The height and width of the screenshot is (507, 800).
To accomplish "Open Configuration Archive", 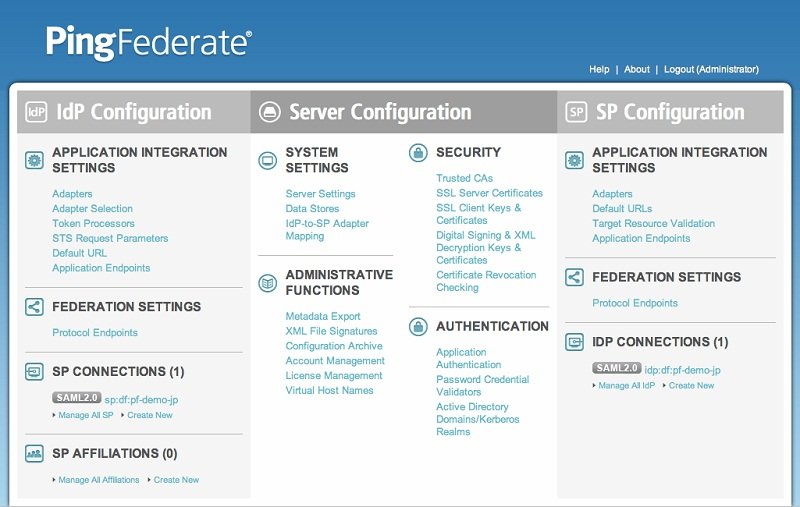I will point(334,346).
